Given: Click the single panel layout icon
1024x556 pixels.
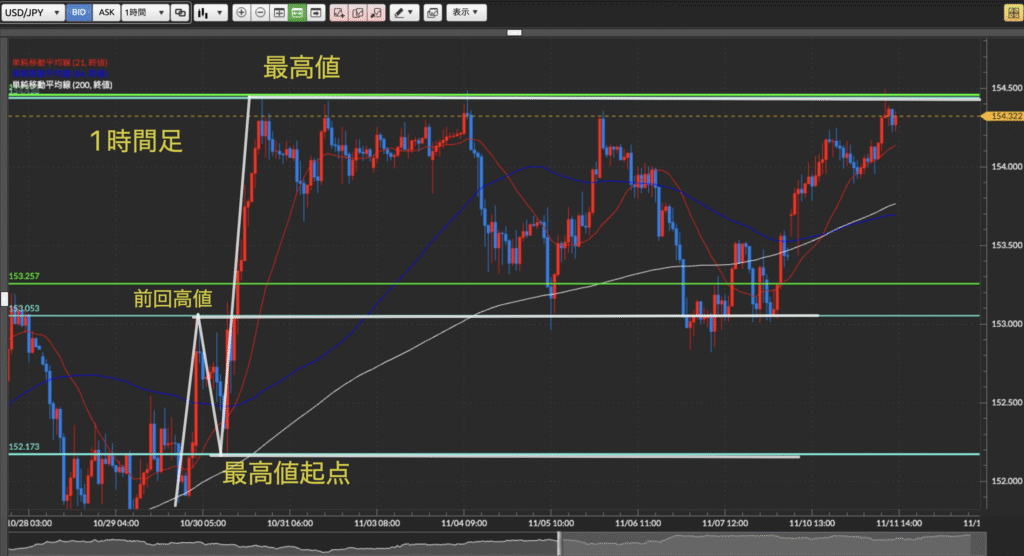Looking at the screenshot, I should (x=316, y=13).
